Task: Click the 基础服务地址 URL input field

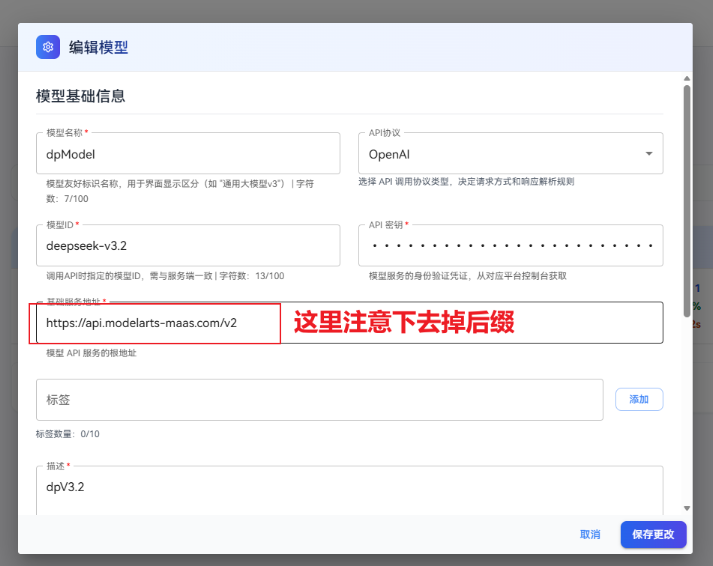Action: point(350,323)
